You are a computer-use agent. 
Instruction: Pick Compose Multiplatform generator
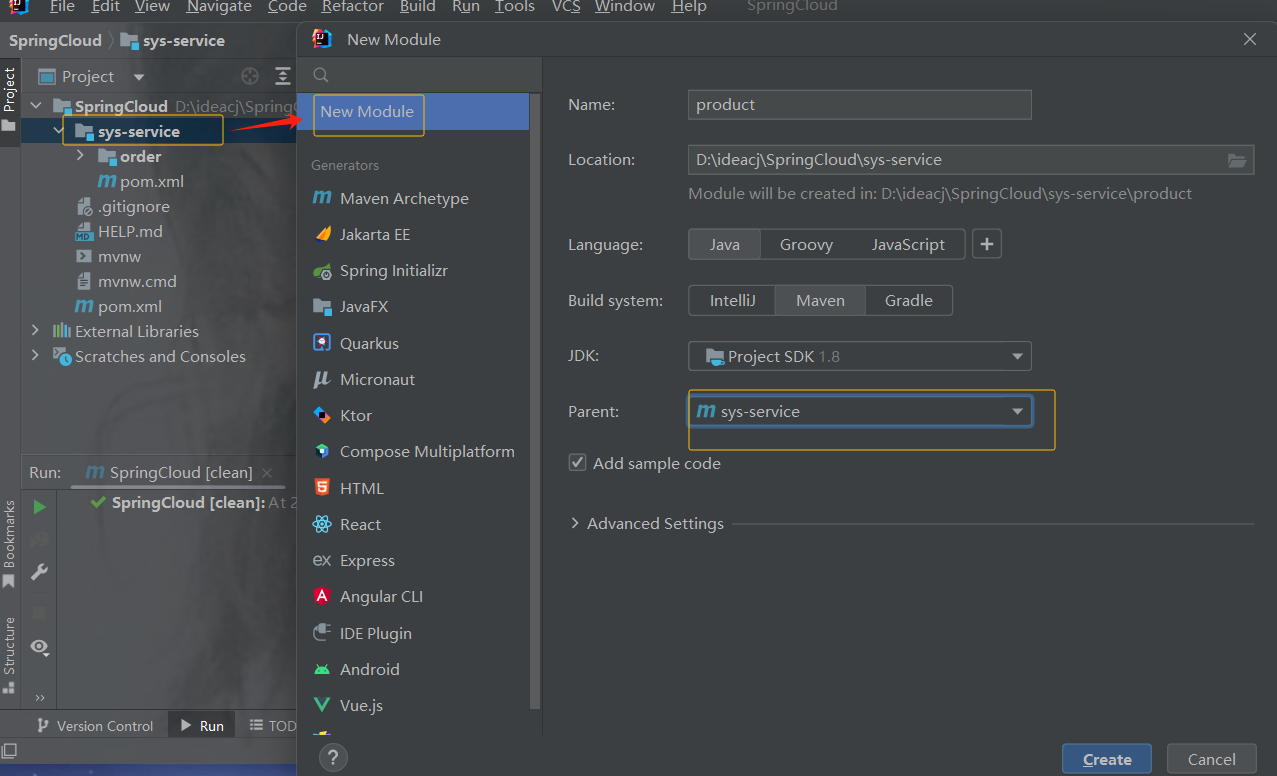pos(414,452)
